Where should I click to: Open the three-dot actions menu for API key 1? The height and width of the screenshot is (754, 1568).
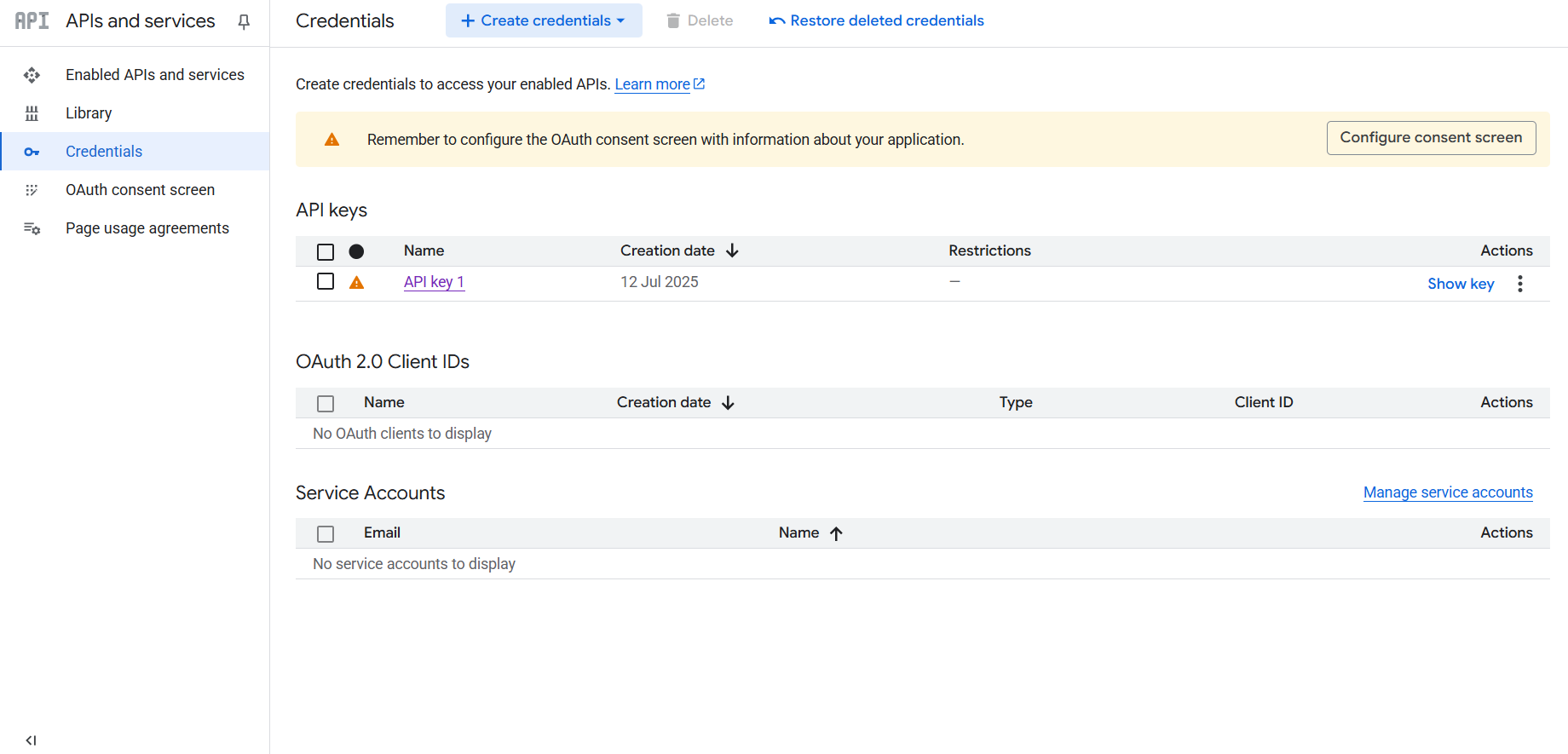pos(1520,284)
